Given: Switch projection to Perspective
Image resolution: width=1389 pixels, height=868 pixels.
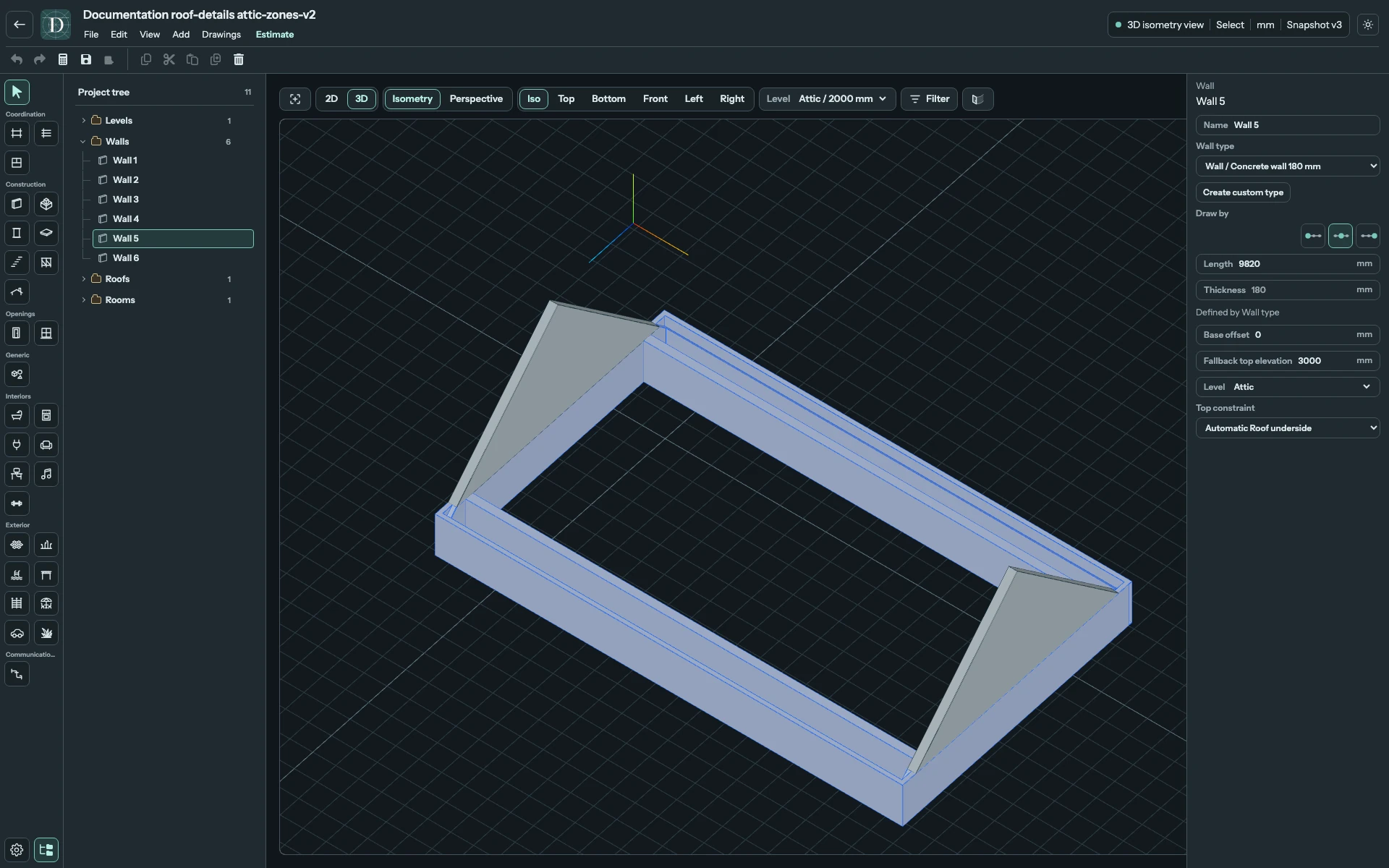Looking at the screenshot, I should click(476, 99).
